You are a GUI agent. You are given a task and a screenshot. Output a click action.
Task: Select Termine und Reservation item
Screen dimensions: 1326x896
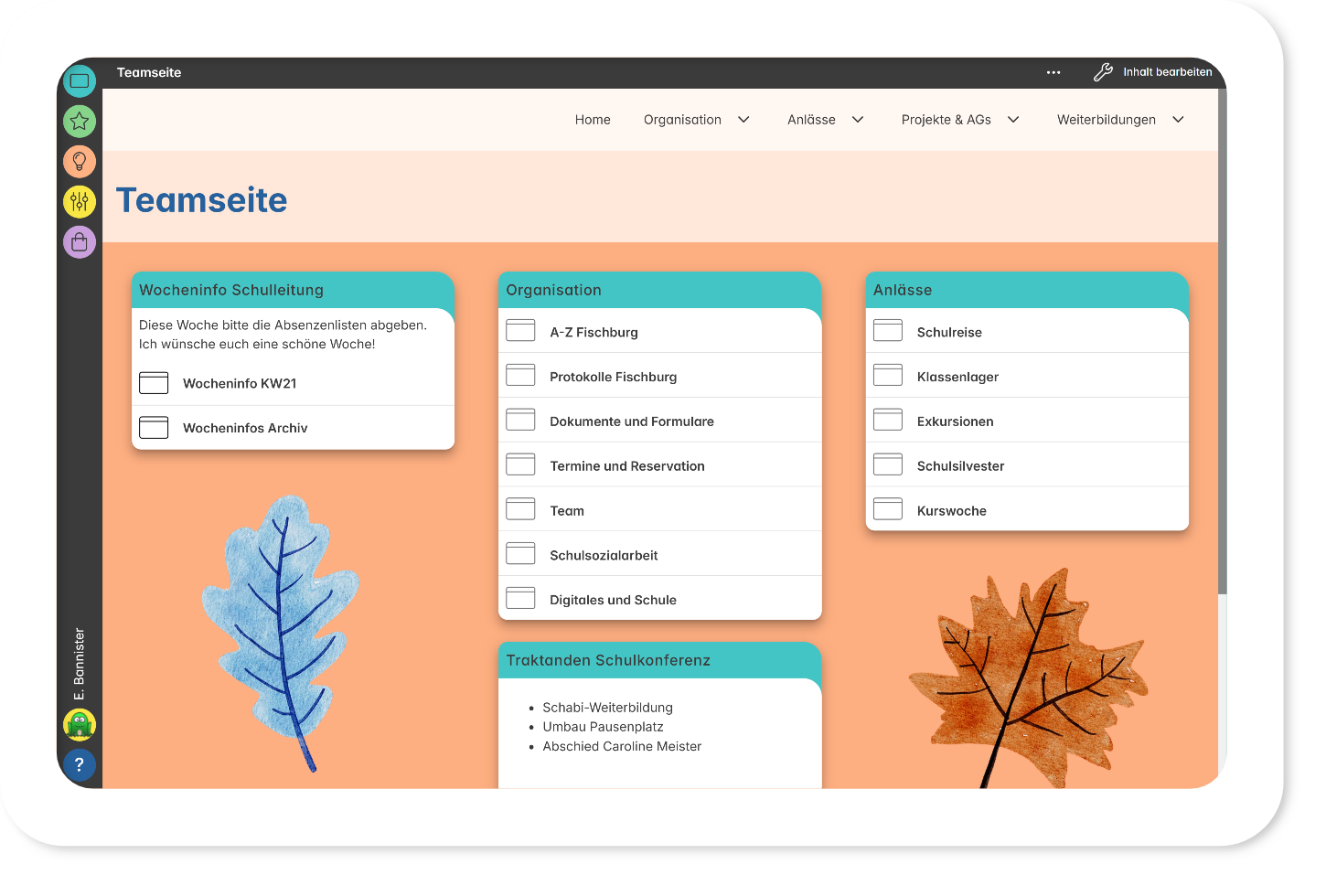click(x=626, y=466)
